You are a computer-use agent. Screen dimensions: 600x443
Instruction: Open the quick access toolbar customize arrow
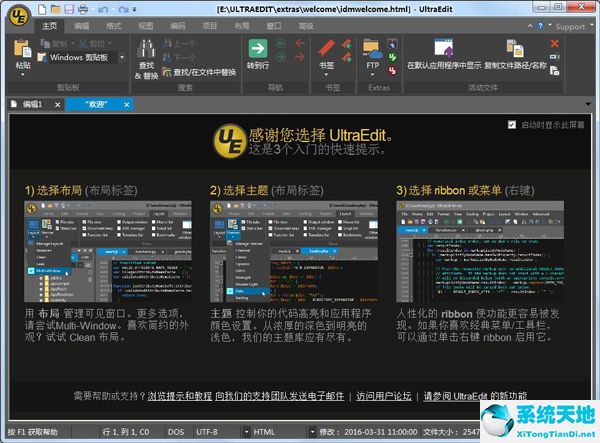(134, 10)
